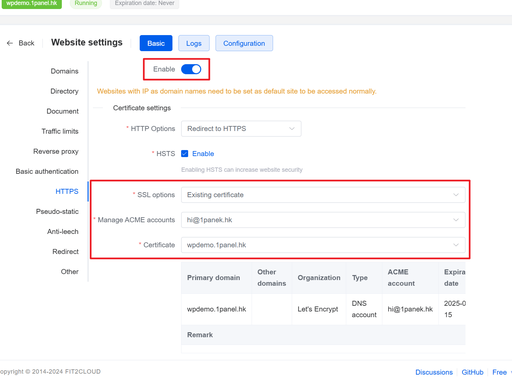Open Manage ACME accounts dropdown
The height and width of the screenshot is (384, 512).
click(x=323, y=220)
